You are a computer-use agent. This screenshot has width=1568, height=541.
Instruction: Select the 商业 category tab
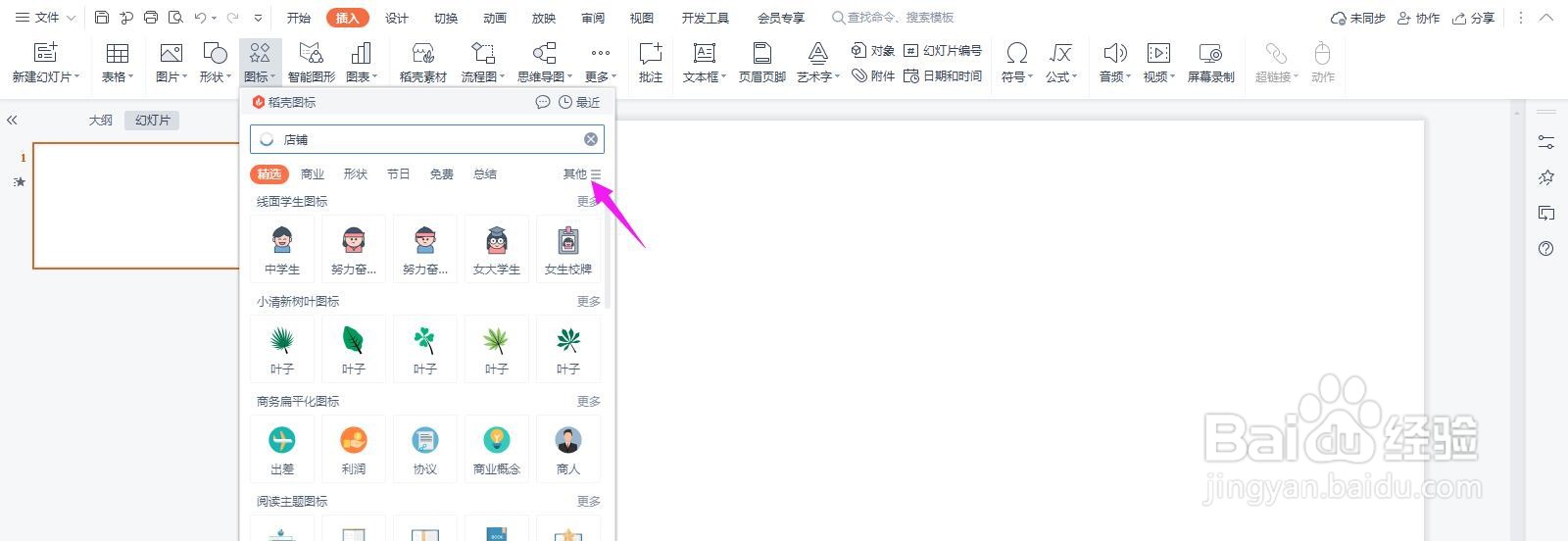313,174
